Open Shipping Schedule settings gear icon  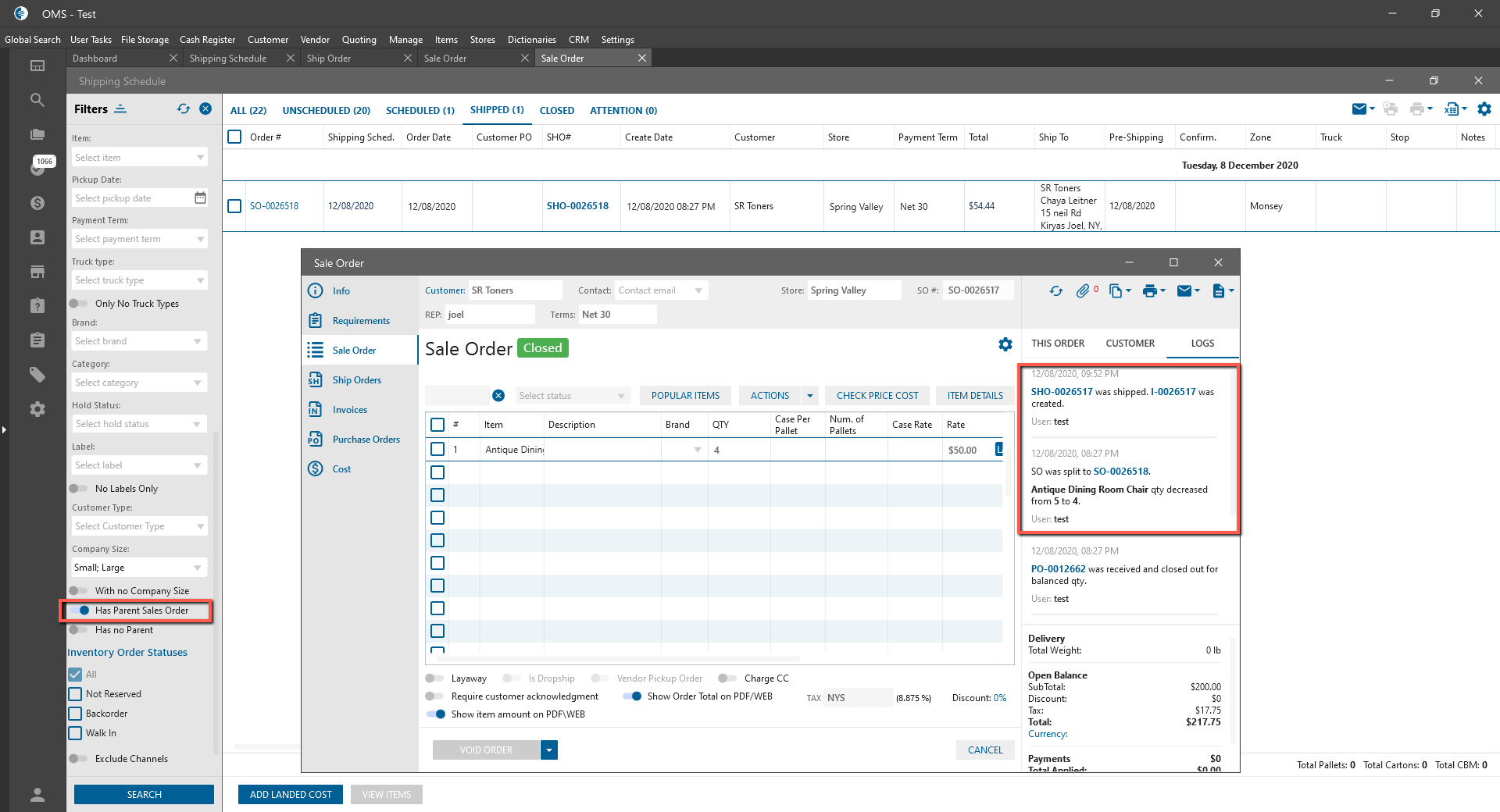click(1484, 109)
